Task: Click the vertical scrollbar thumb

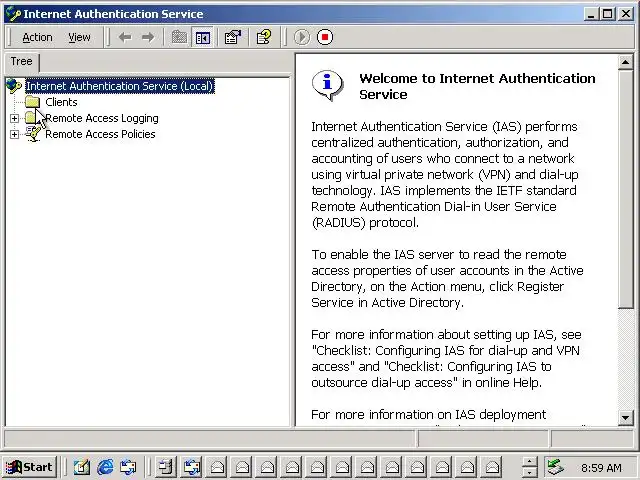Action: pos(625,189)
